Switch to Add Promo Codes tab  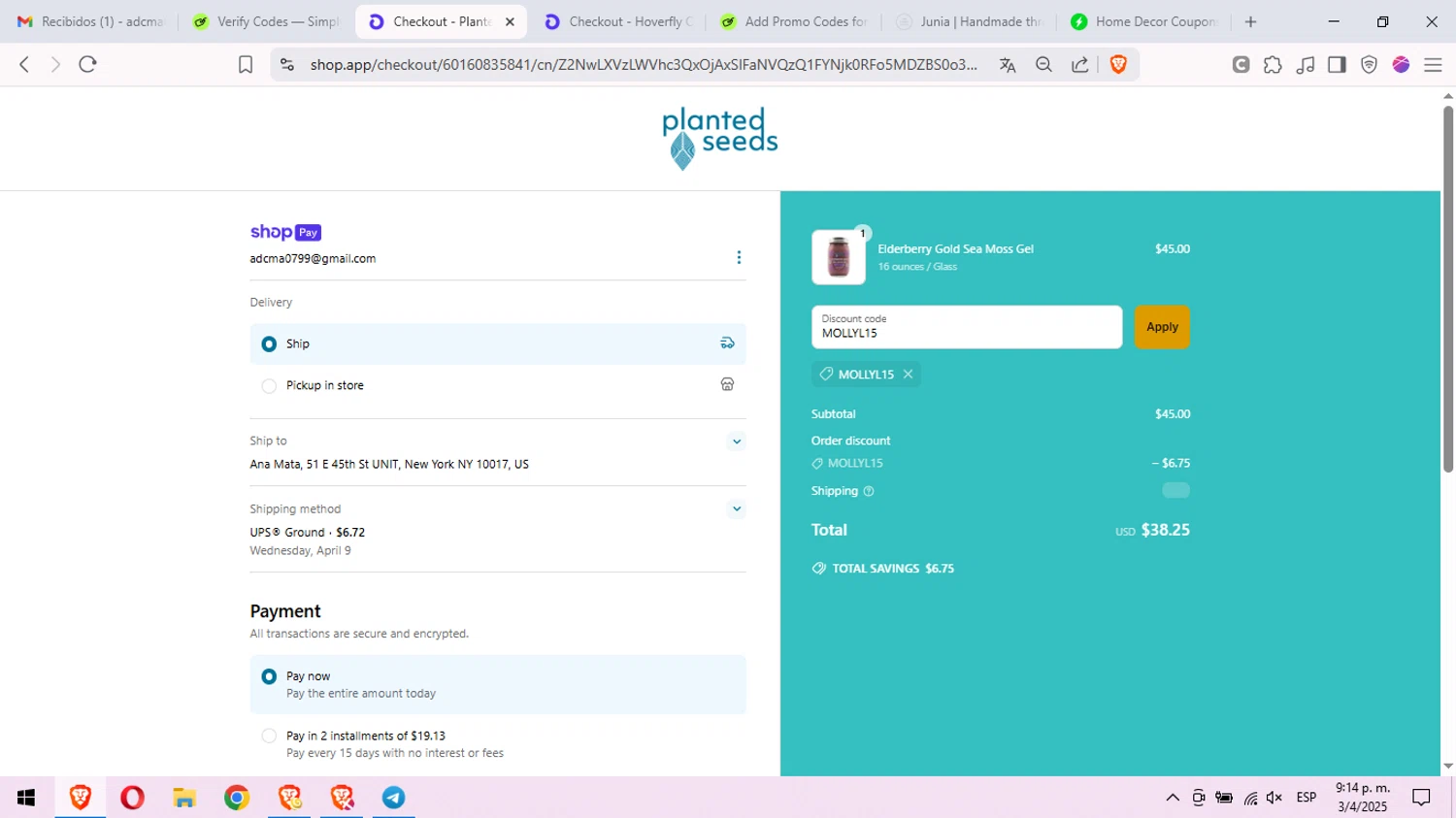(795, 21)
